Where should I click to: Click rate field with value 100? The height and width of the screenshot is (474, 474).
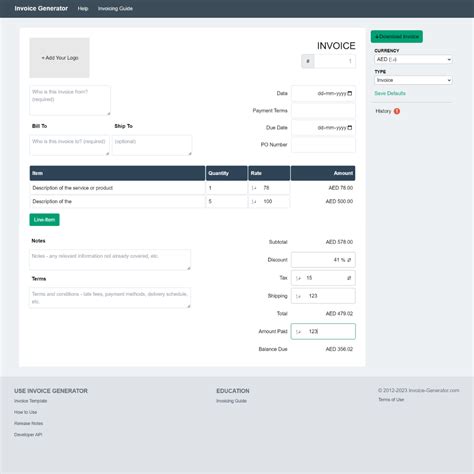(269, 201)
